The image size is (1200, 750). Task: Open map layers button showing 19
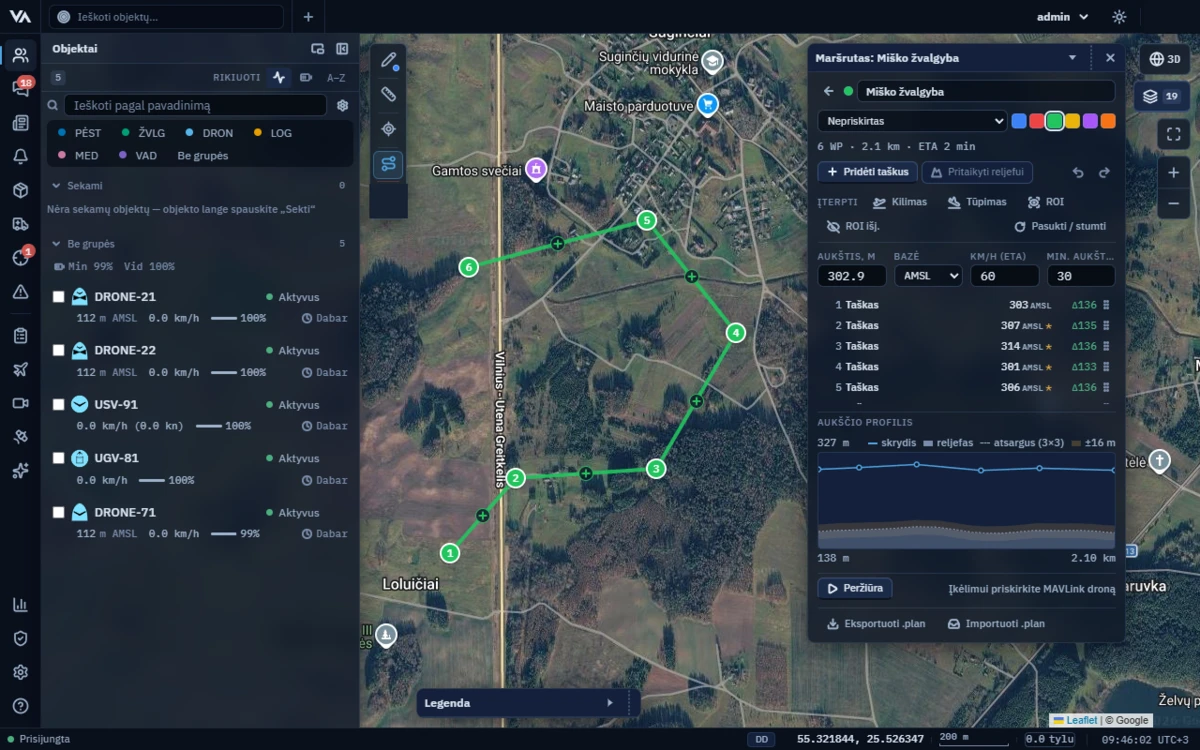[1162, 96]
